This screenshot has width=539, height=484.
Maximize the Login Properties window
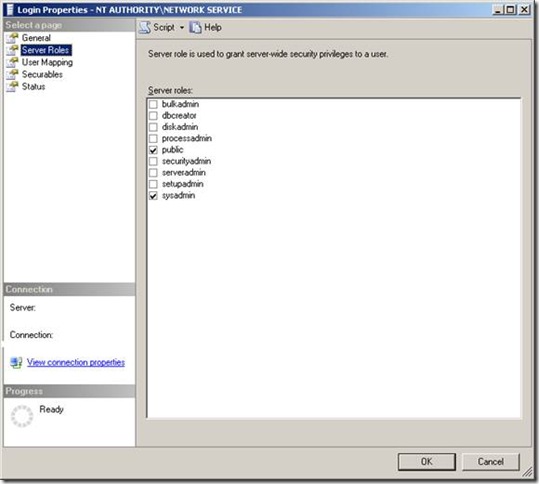pos(510,10)
